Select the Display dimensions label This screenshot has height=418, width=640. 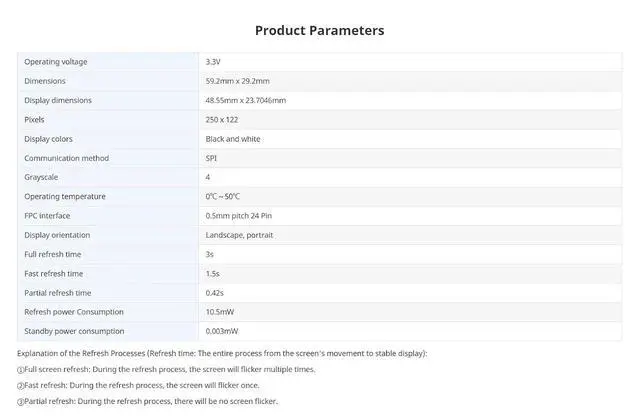58,100
